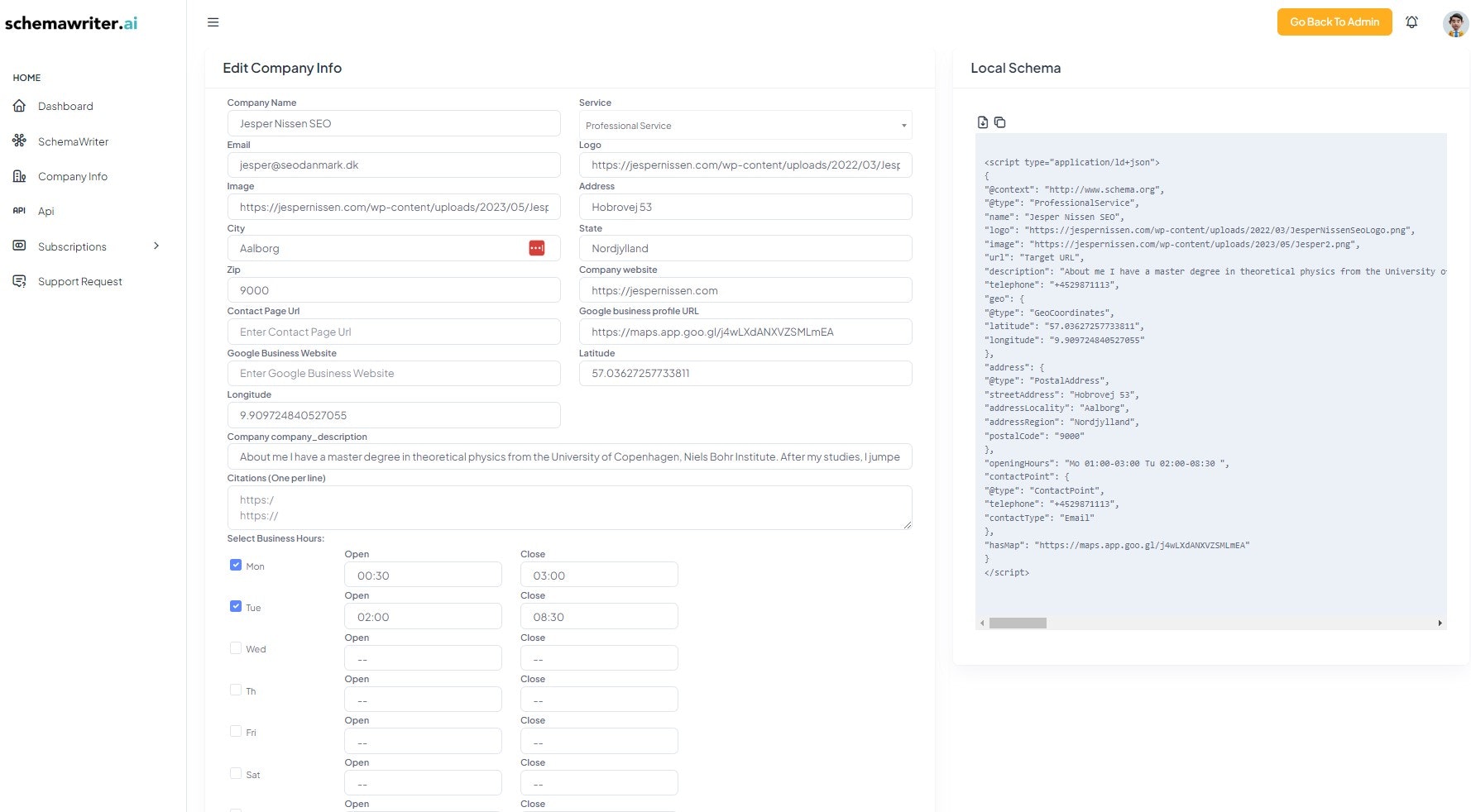Click the schemawriter.ai logo
This screenshot has height=812, width=1471.
(x=71, y=23)
